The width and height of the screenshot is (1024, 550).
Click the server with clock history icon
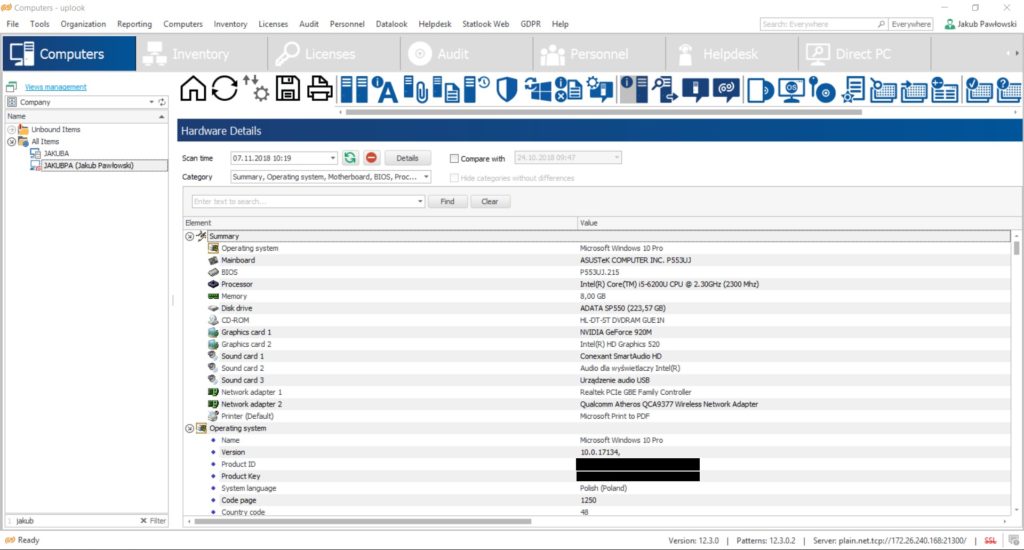[477, 89]
